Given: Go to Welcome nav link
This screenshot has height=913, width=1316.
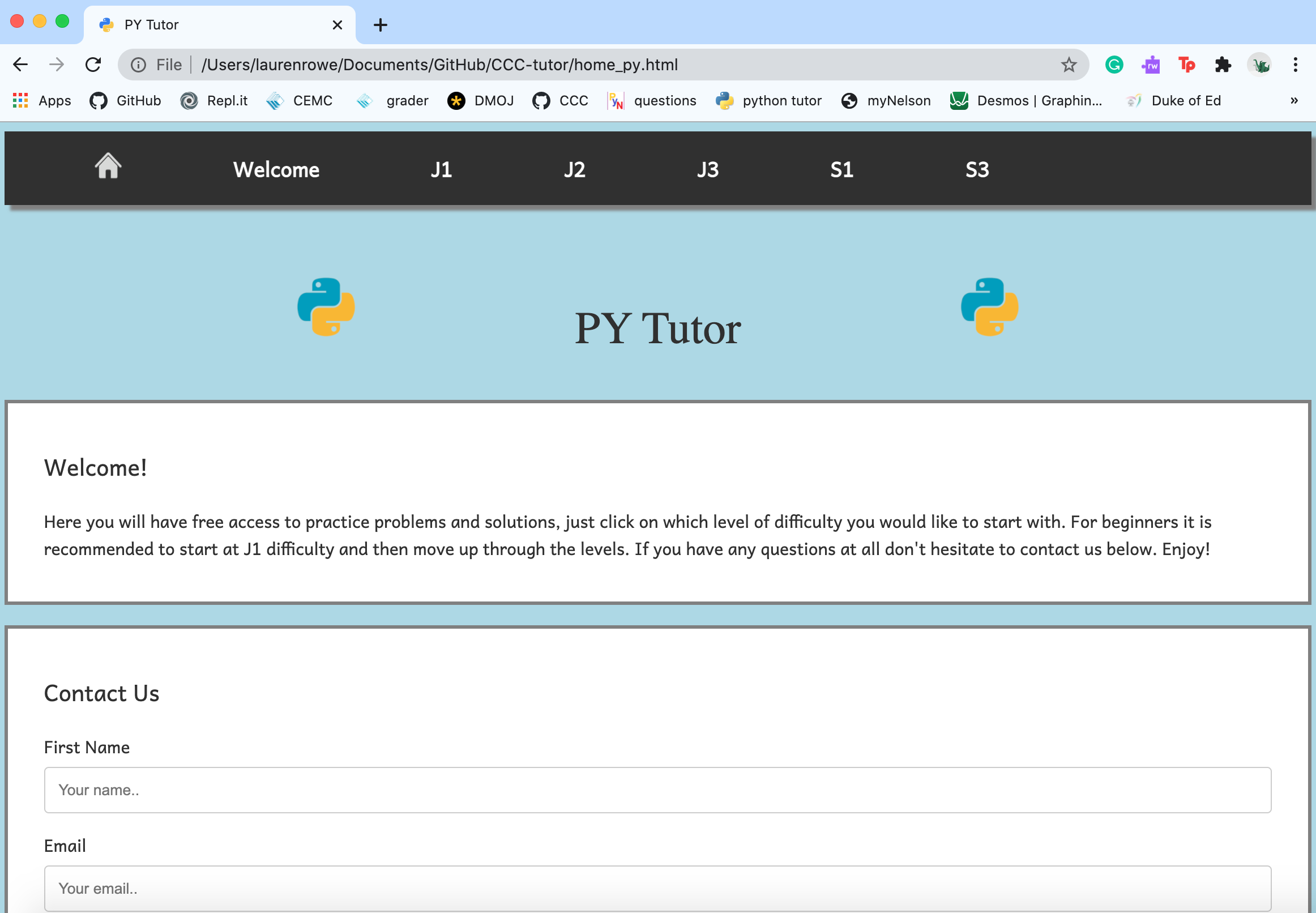Looking at the screenshot, I should click(276, 169).
